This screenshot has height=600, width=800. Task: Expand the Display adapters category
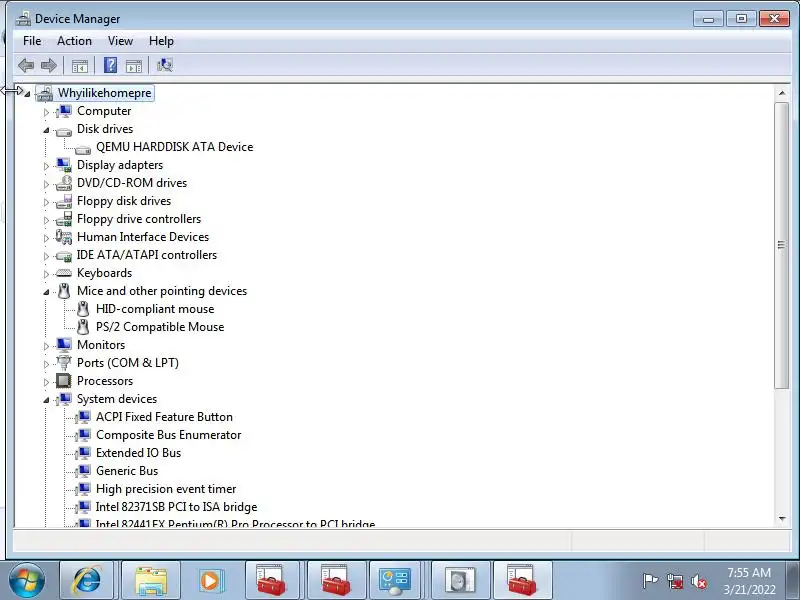pyautogui.click(x=46, y=166)
